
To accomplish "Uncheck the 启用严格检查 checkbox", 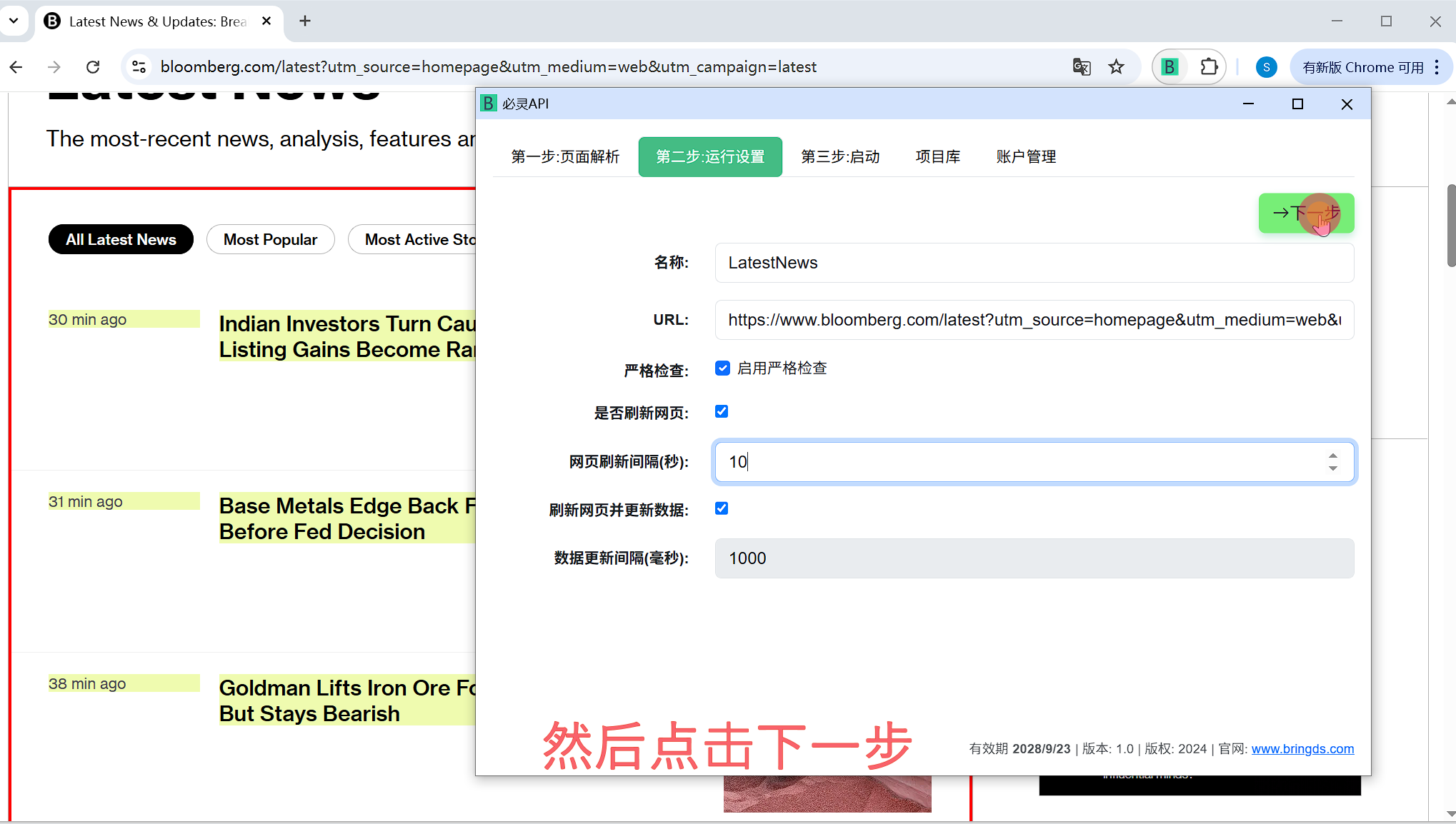I will tap(722, 368).
